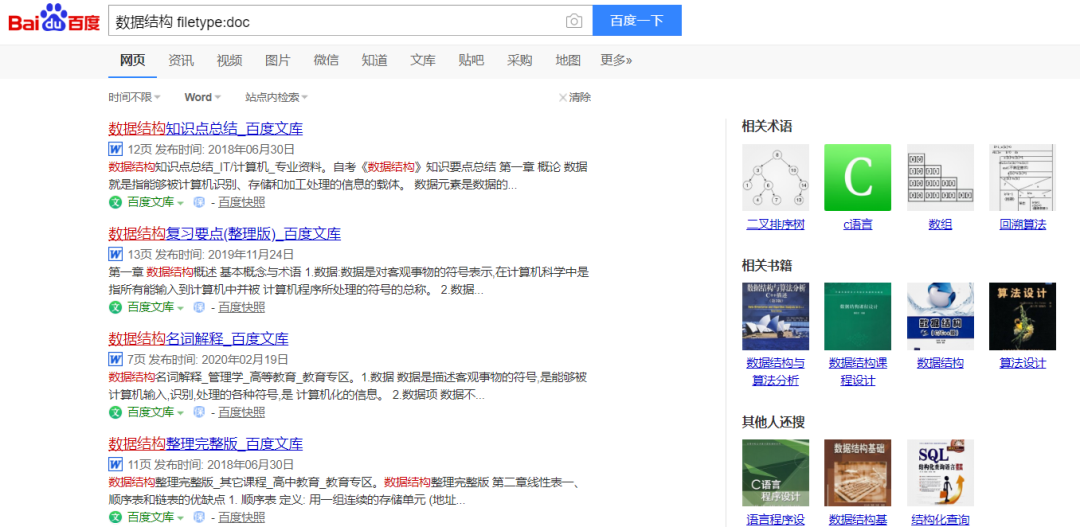This screenshot has height=527, width=1080.
Task: Expand 百度文库 arrow in 整理完整版 result
Action: coord(180,518)
